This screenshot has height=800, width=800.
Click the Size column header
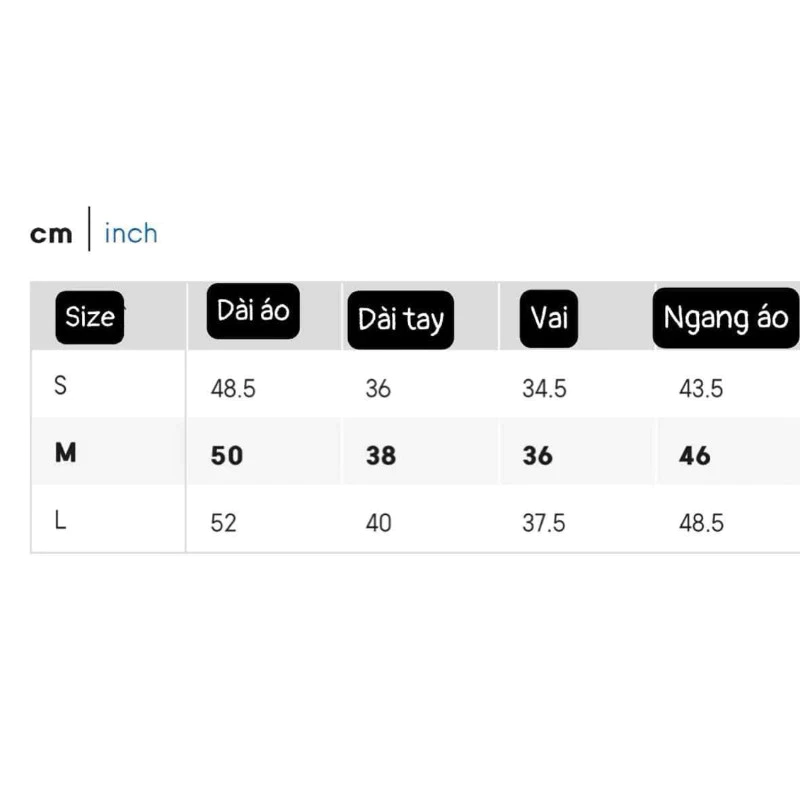pos(90,318)
